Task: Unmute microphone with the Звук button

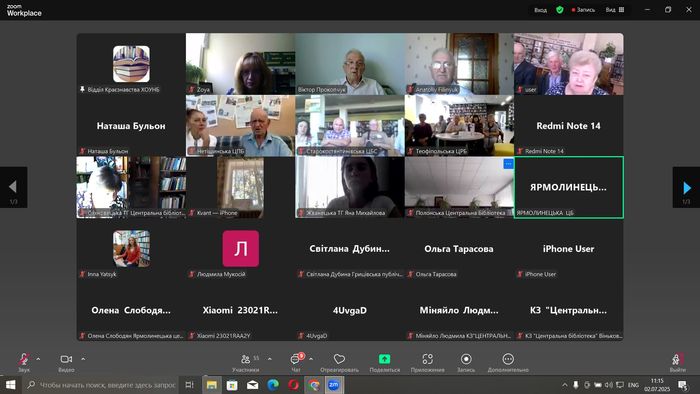Action: [x=24, y=362]
